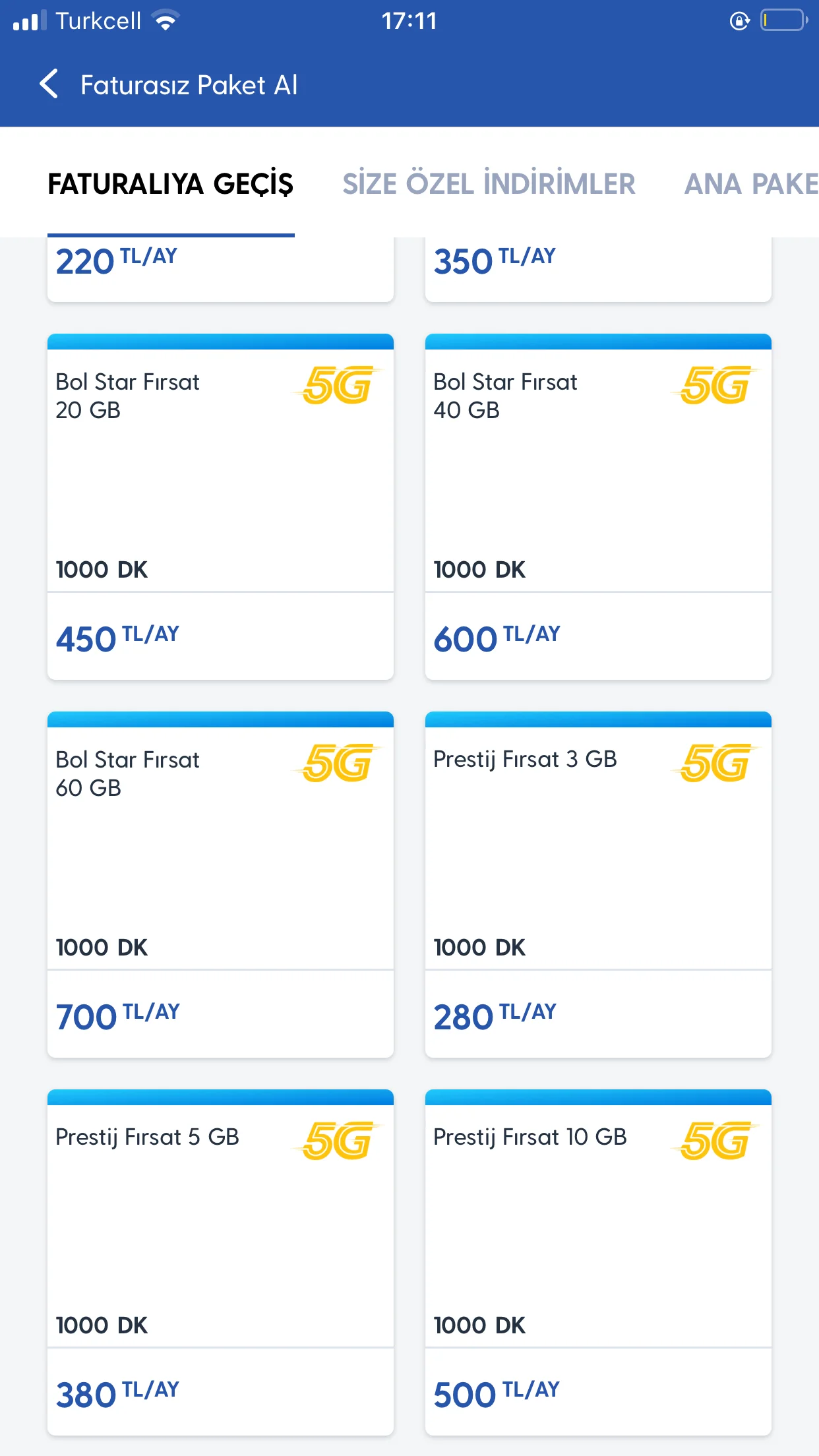
Task: Tap 5G icon on Prestij Fırsat 5 GB
Action: 337,1141
